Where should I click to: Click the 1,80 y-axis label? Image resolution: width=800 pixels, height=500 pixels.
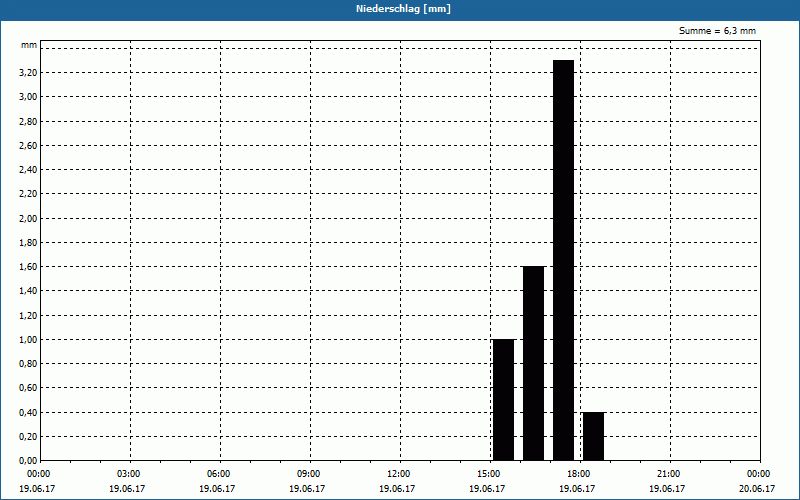pyautogui.click(x=28, y=242)
